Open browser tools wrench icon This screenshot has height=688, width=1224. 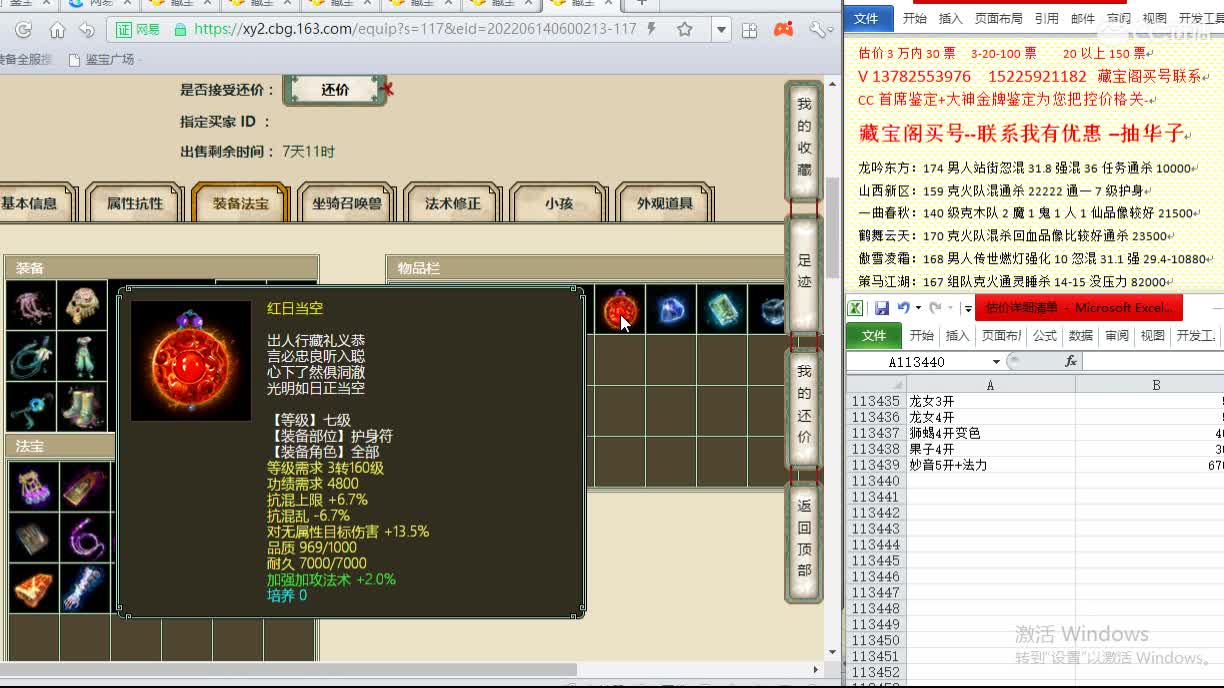point(818,30)
